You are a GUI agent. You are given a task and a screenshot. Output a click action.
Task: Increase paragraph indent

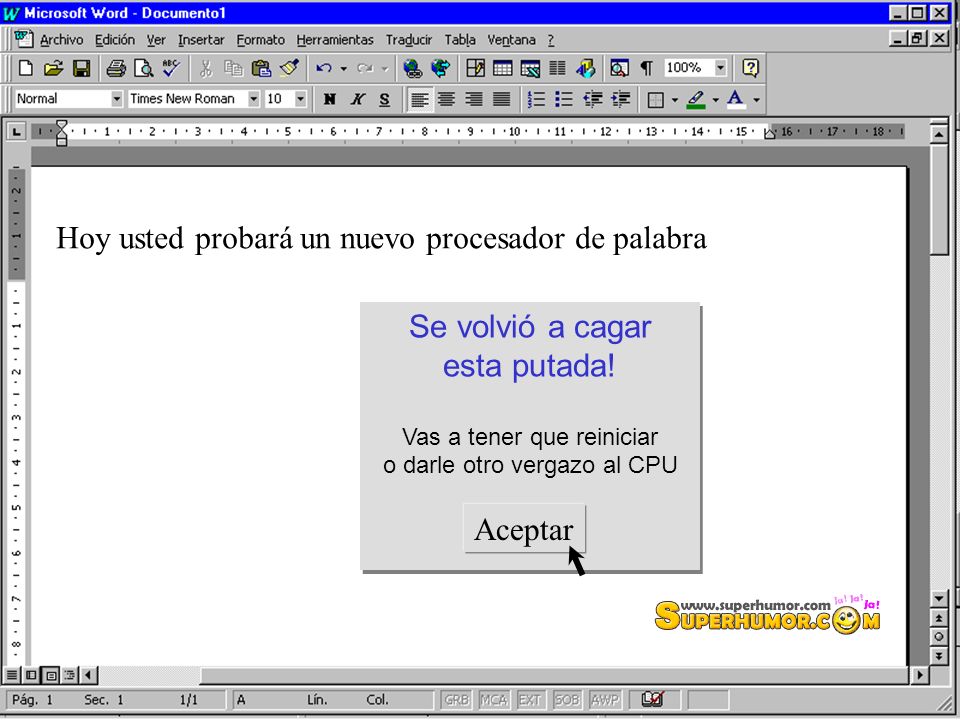620,99
